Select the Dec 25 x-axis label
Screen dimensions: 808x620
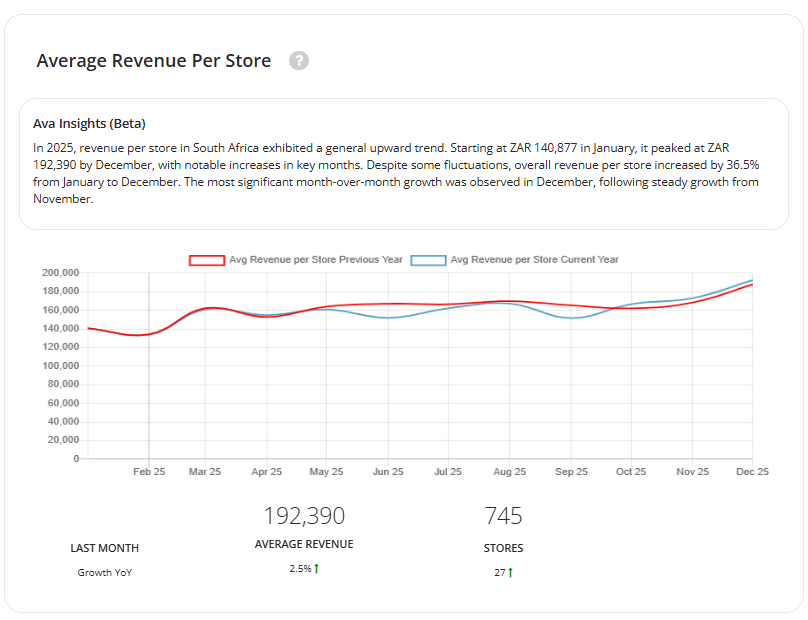pyautogui.click(x=752, y=472)
